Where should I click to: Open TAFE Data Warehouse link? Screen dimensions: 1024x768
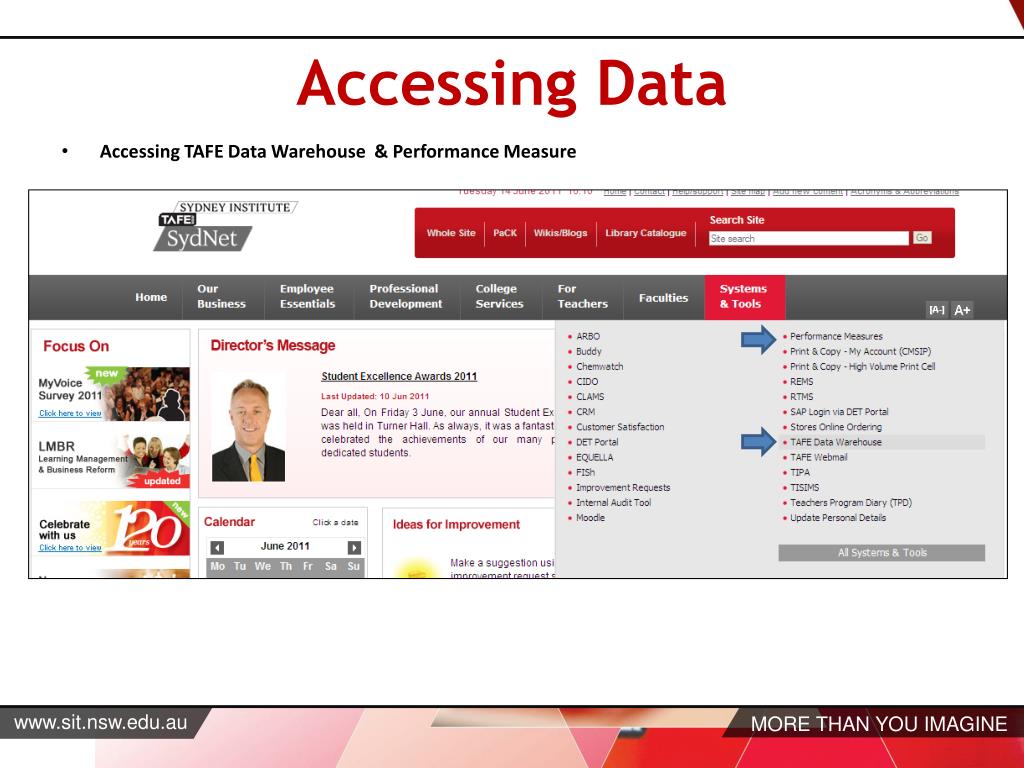[x=835, y=442]
